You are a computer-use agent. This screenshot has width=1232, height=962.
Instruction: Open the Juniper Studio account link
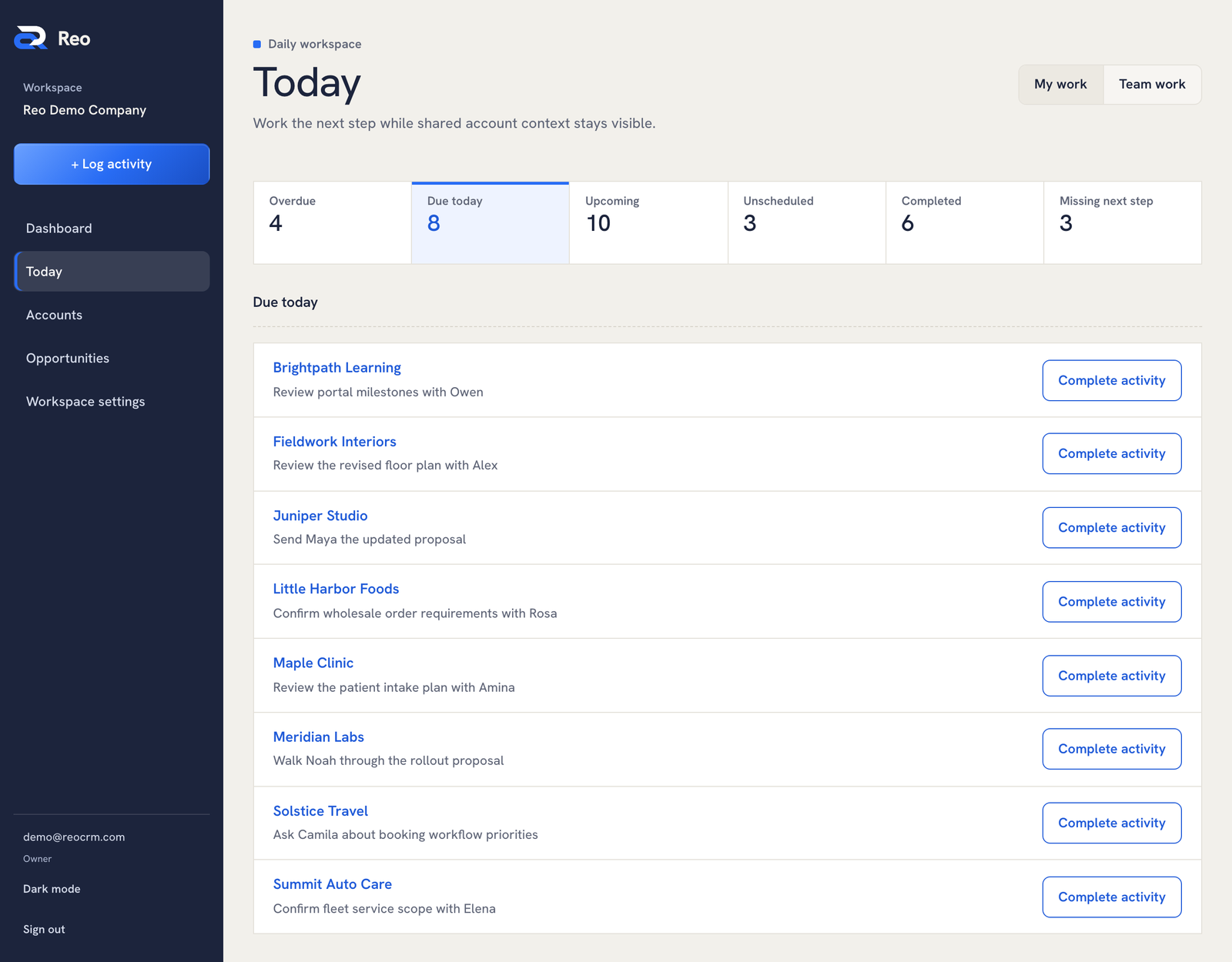point(320,516)
